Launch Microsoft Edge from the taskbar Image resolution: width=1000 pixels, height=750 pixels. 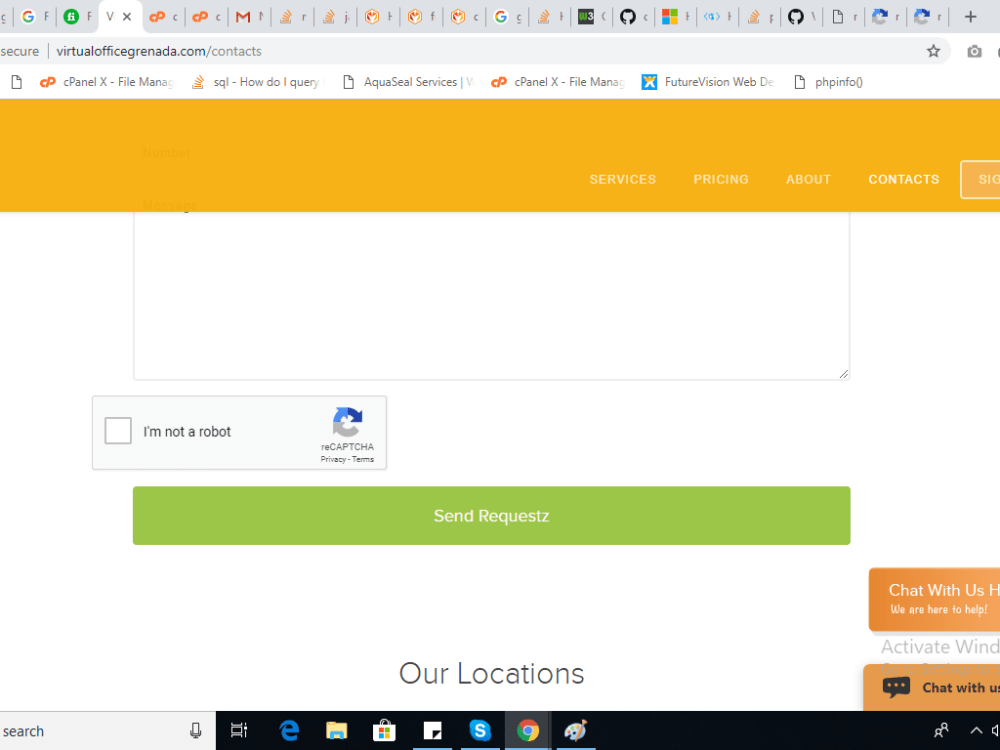[289, 731]
